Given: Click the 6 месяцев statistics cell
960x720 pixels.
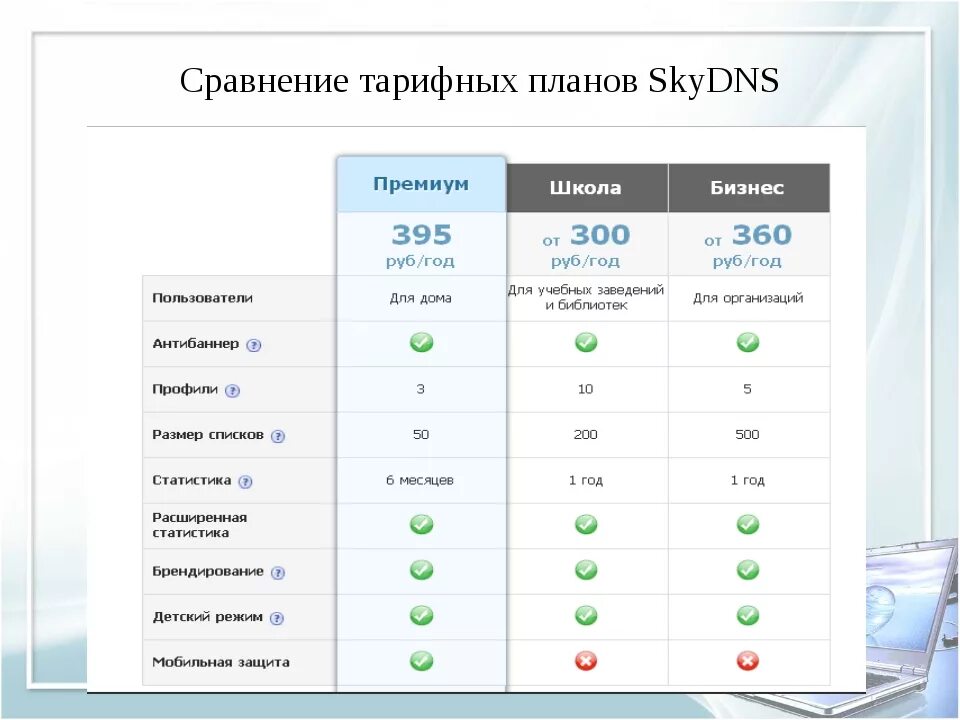Looking at the screenshot, I should tap(420, 480).
